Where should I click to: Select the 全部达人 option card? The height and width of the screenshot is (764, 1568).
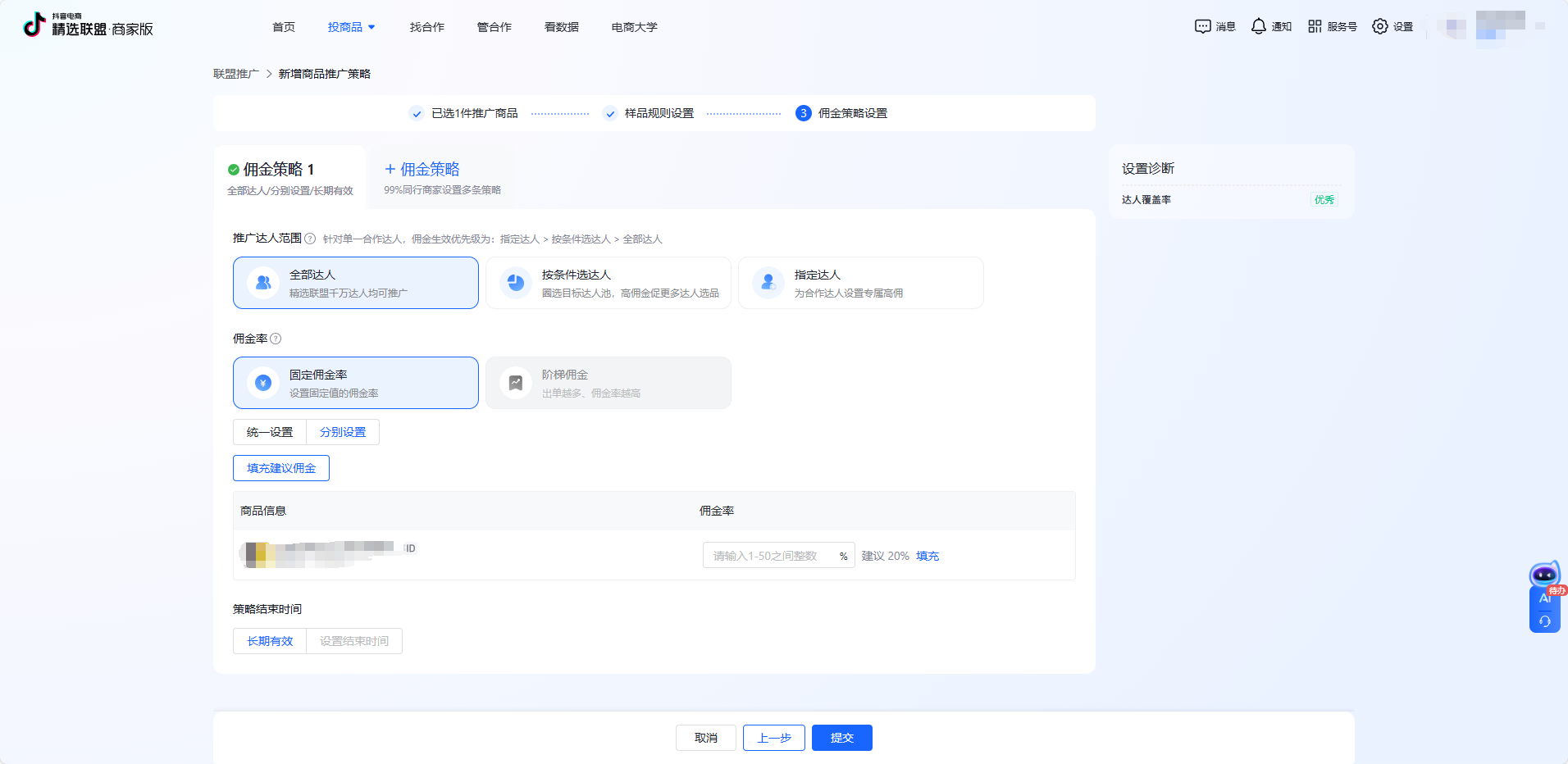click(x=356, y=283)
